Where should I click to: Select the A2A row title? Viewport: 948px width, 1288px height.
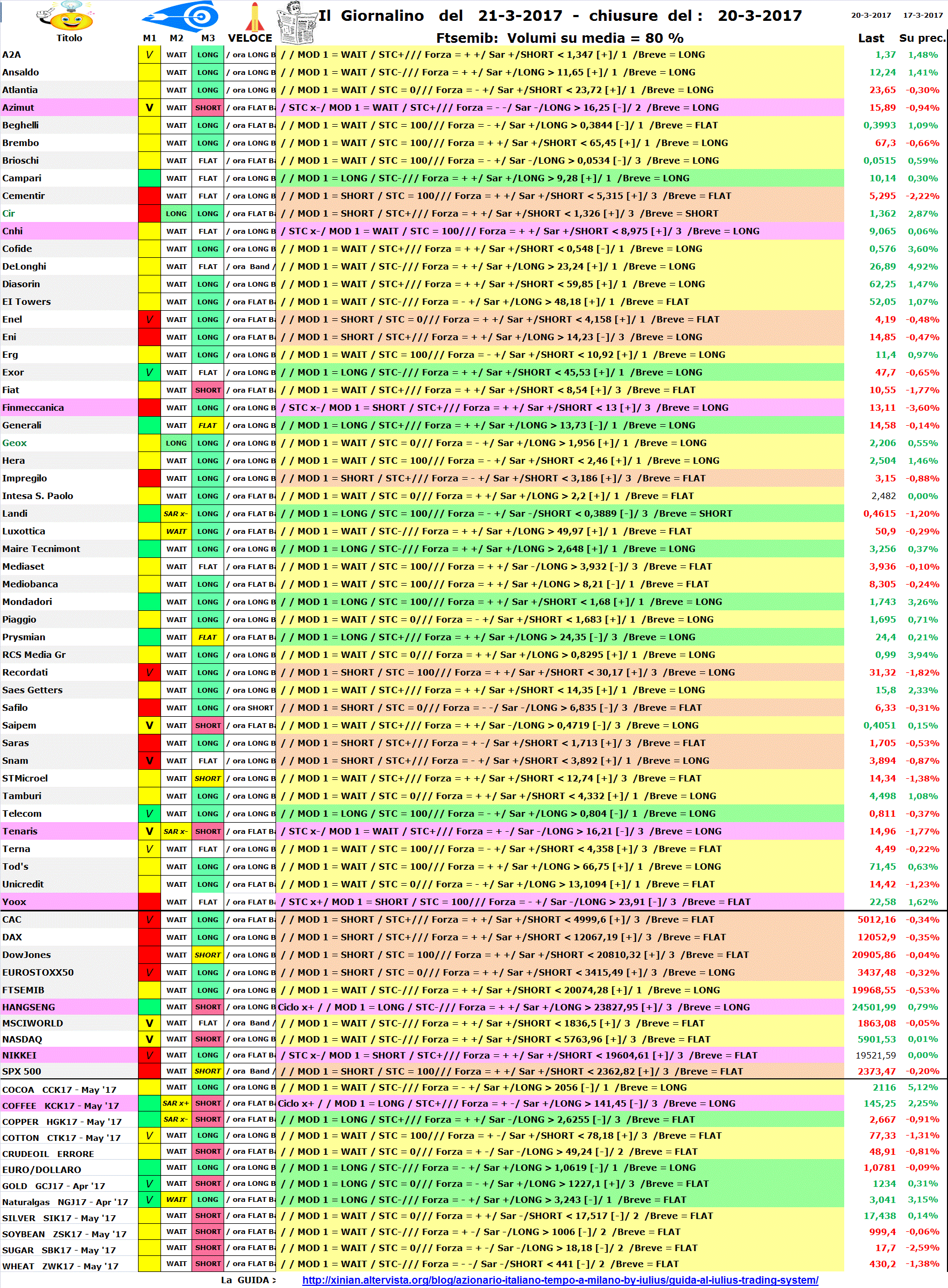[11, 55]
